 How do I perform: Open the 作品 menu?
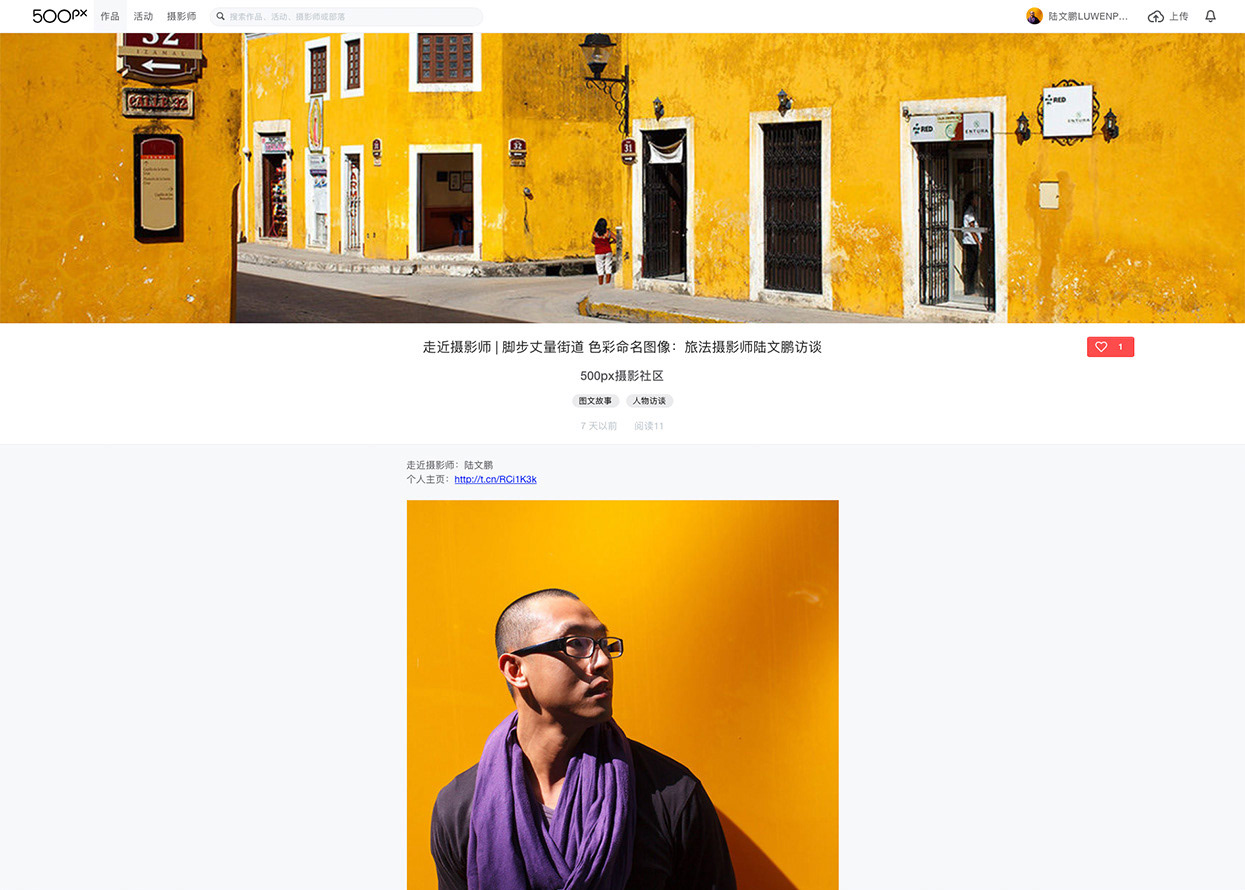point(110,17)
